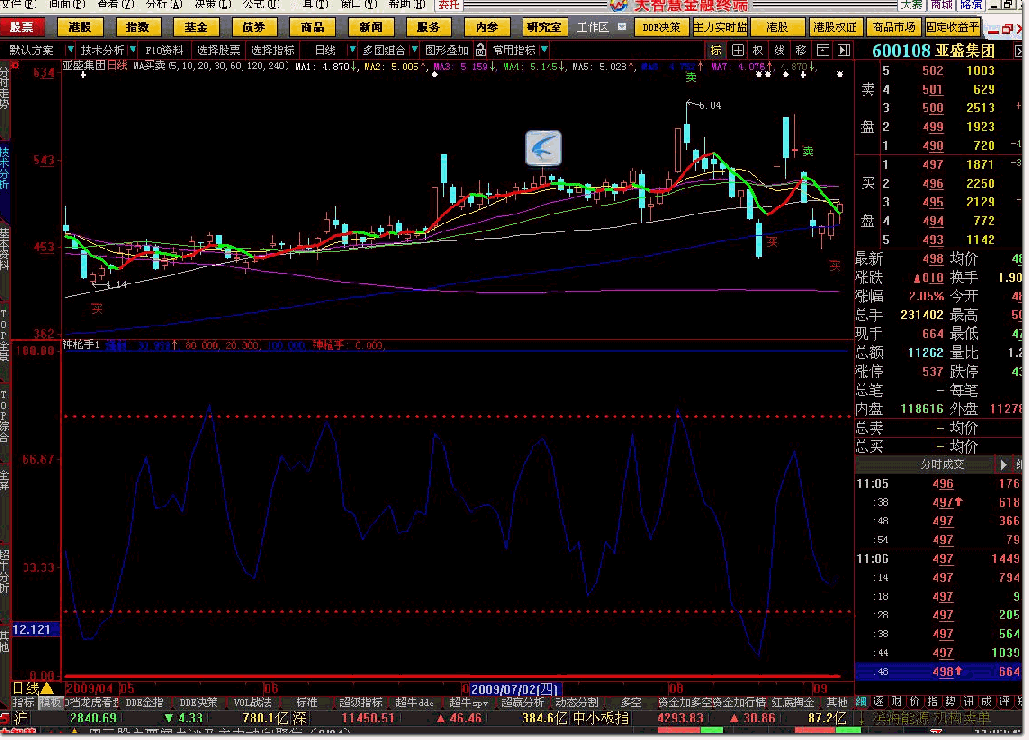Click the 商城 icon at top right
This screenshot has height=740, width=1029.
click(942, 5)
